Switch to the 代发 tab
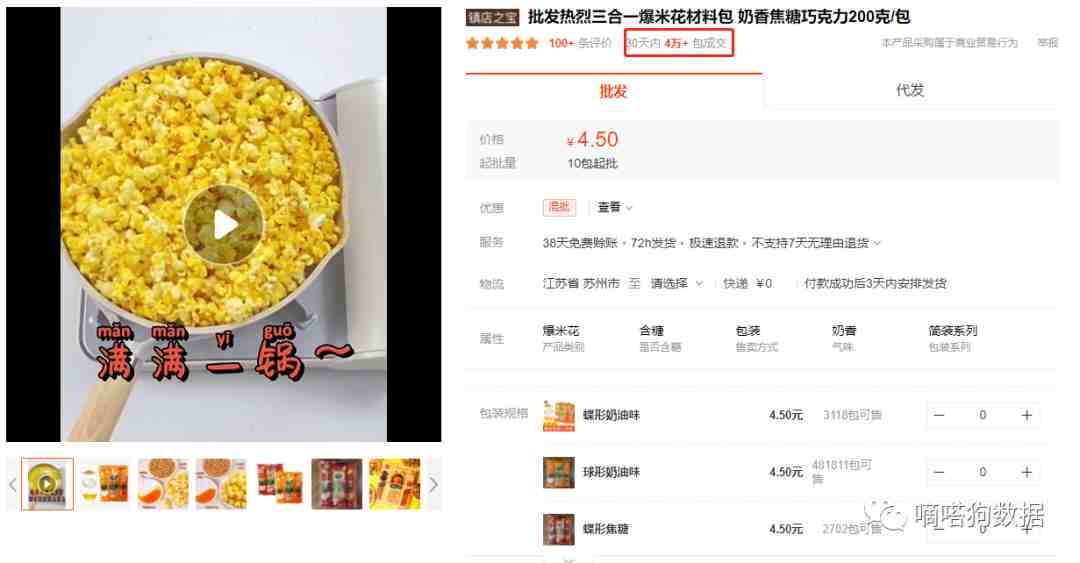The height and width of the screenshot is (563, 1080). 910,90
